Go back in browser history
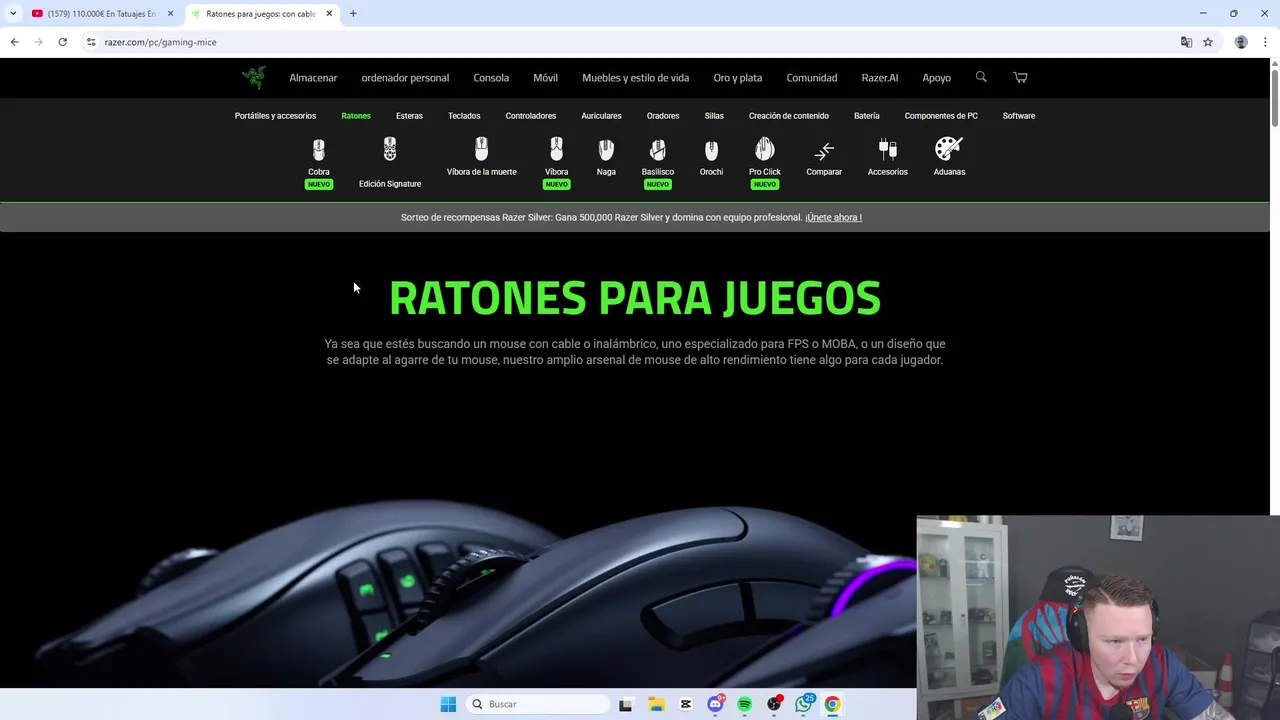The image size is (1280, 720). 14,42
